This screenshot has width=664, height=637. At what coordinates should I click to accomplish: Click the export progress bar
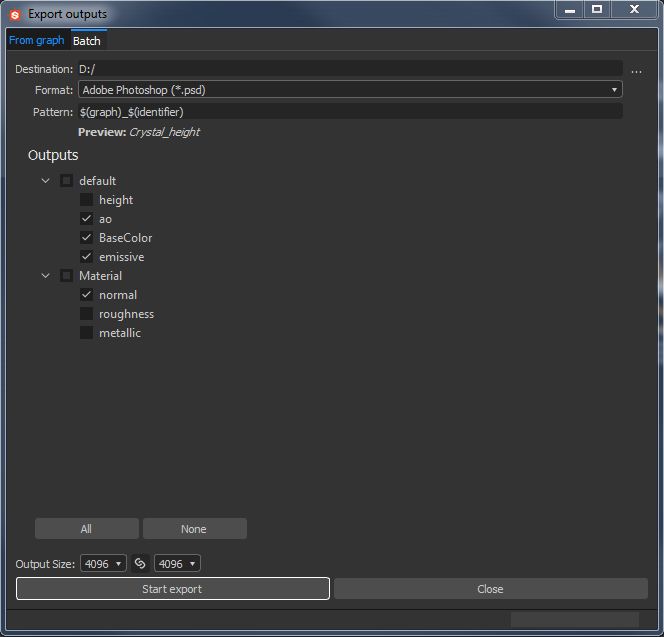click(x=574, y=620)
